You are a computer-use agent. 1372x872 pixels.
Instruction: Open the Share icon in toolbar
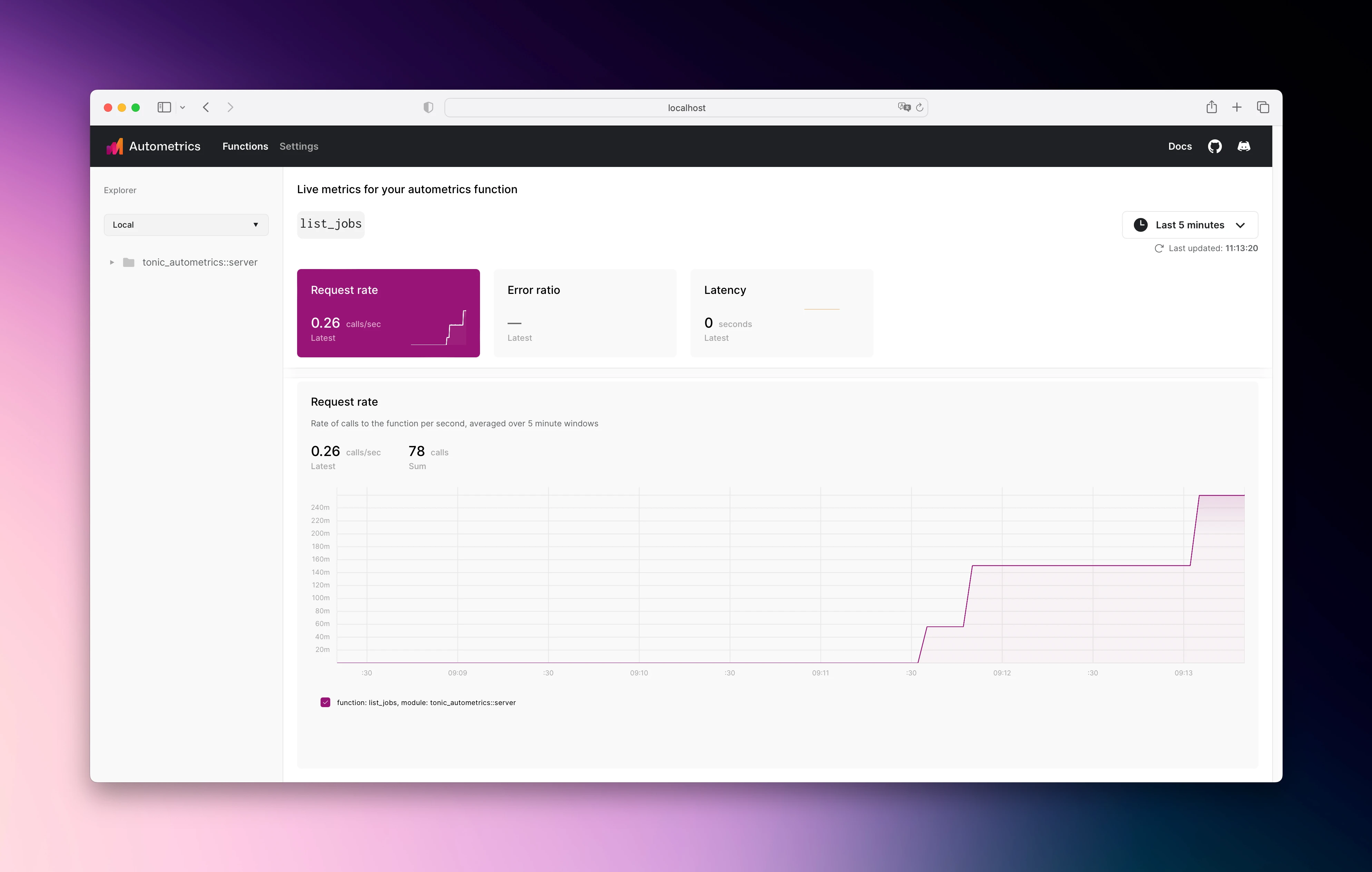[1211, 107]
